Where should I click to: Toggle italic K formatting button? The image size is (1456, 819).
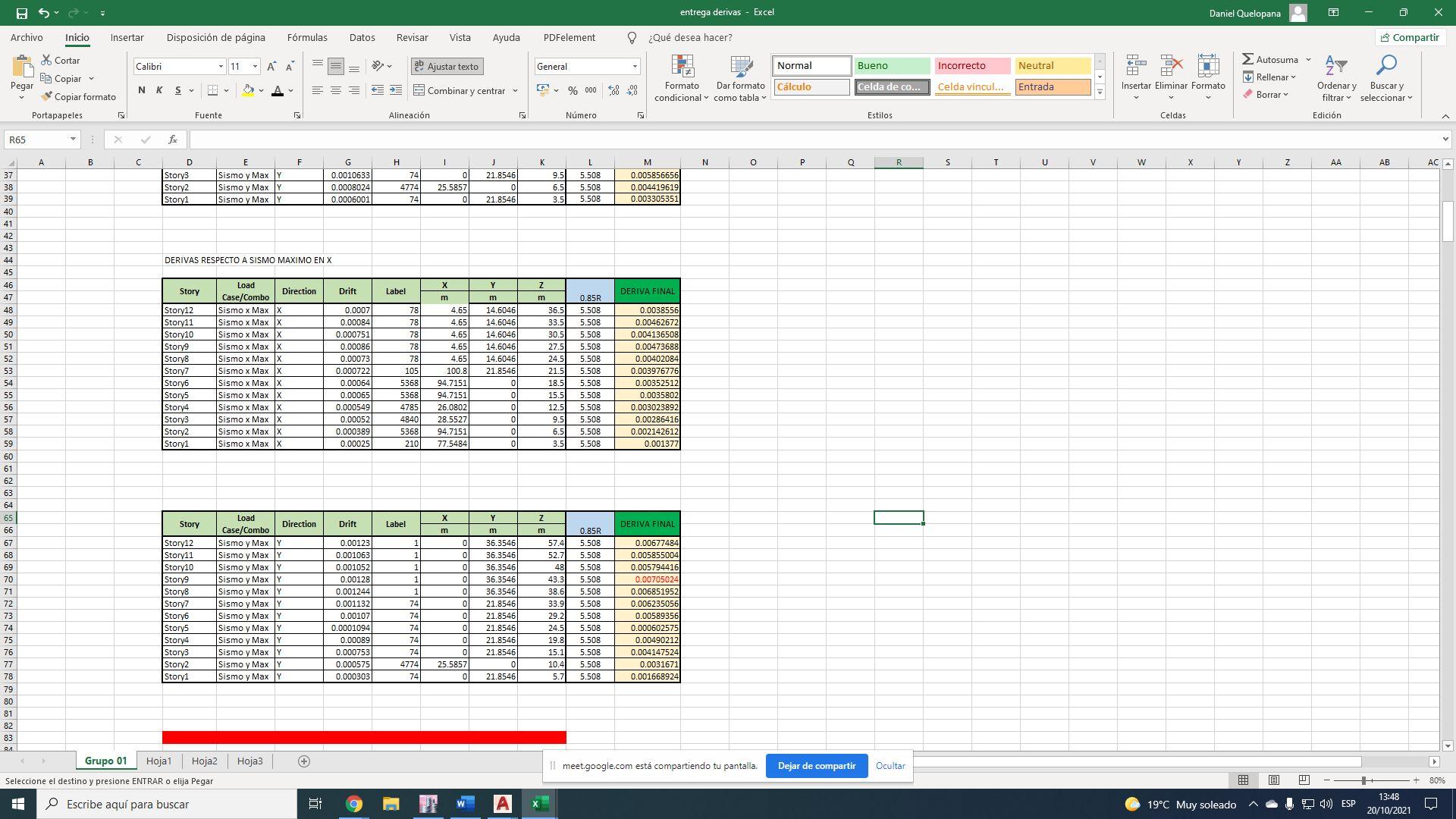tap(159, 90)
